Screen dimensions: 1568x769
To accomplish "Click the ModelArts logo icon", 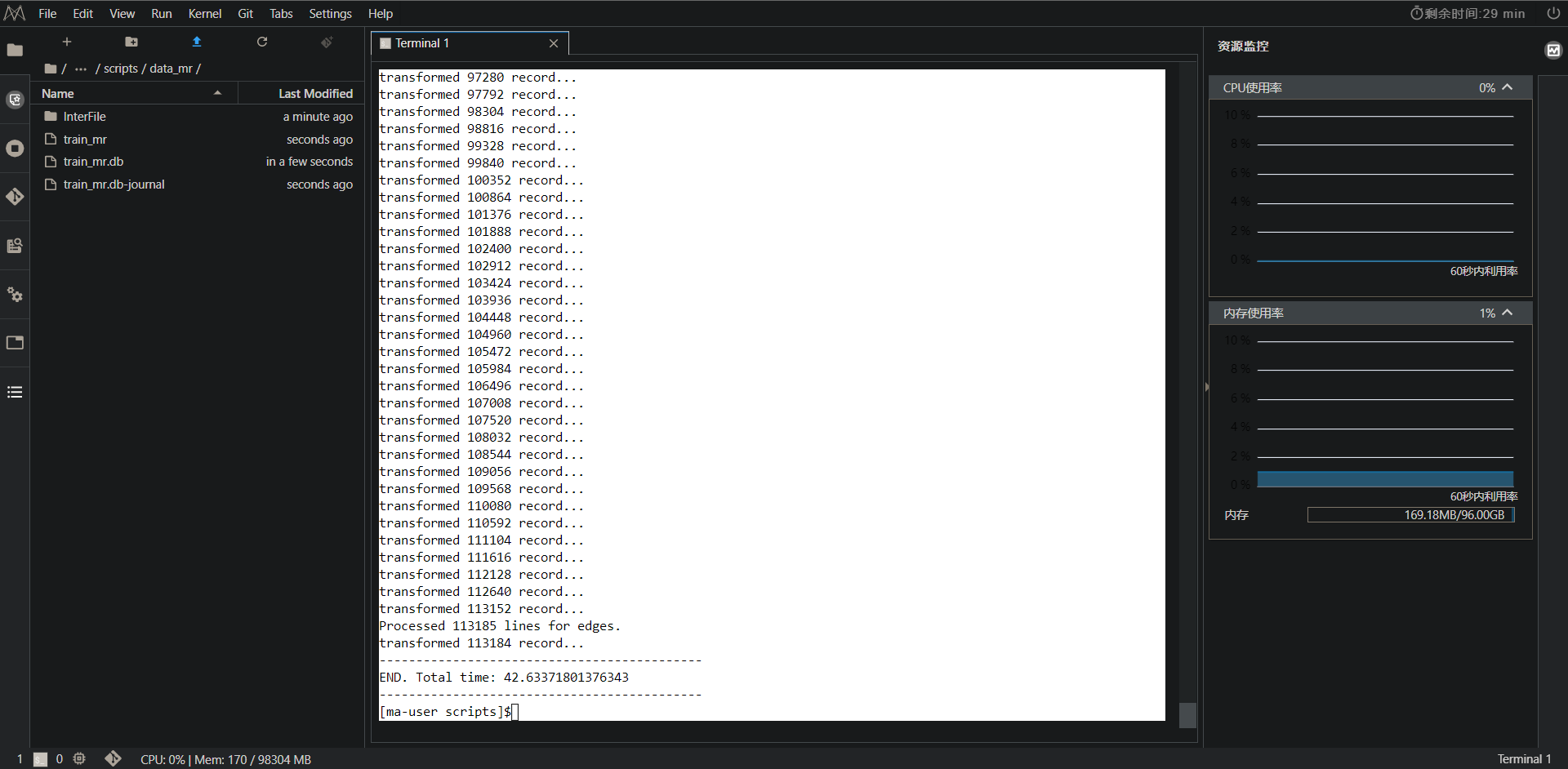I will pyautogui.click(x=15, y=13).
